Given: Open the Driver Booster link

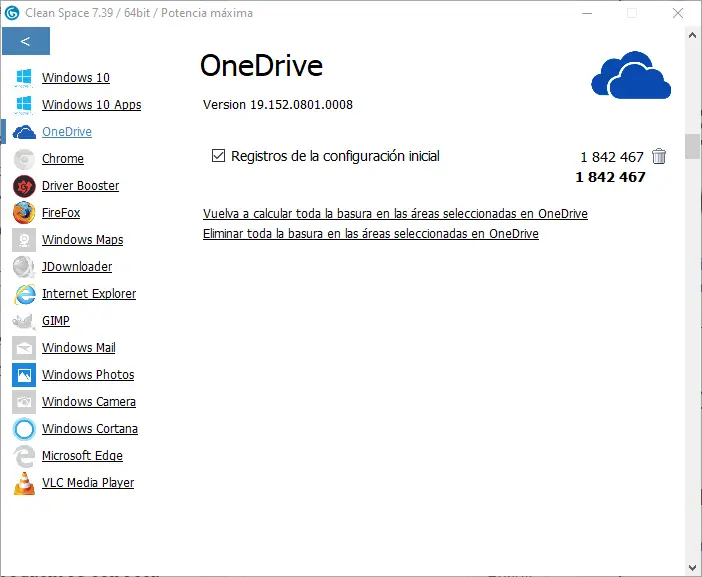Looking at the screenshot, I should pos(81,185).
